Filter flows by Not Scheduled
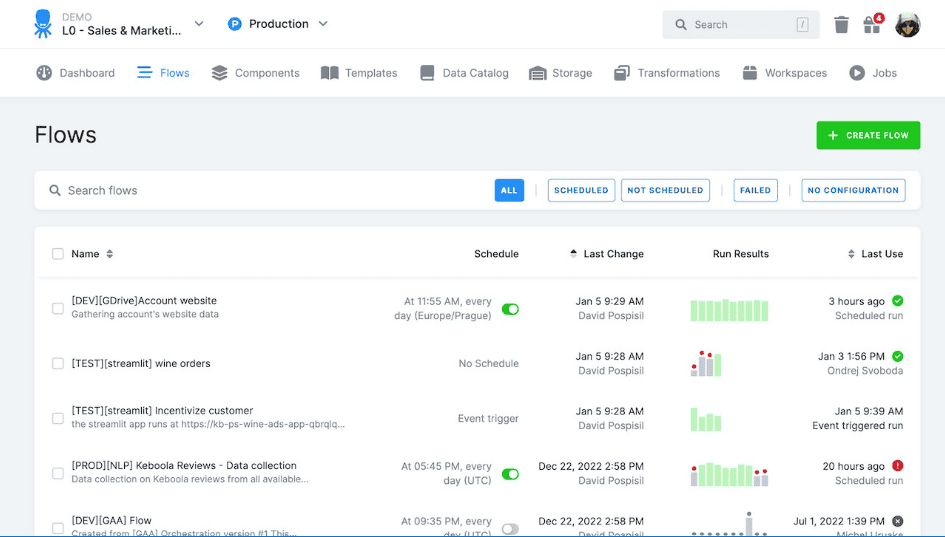The width and height of the screenshot is (945, 537). [x=665, y=190]
